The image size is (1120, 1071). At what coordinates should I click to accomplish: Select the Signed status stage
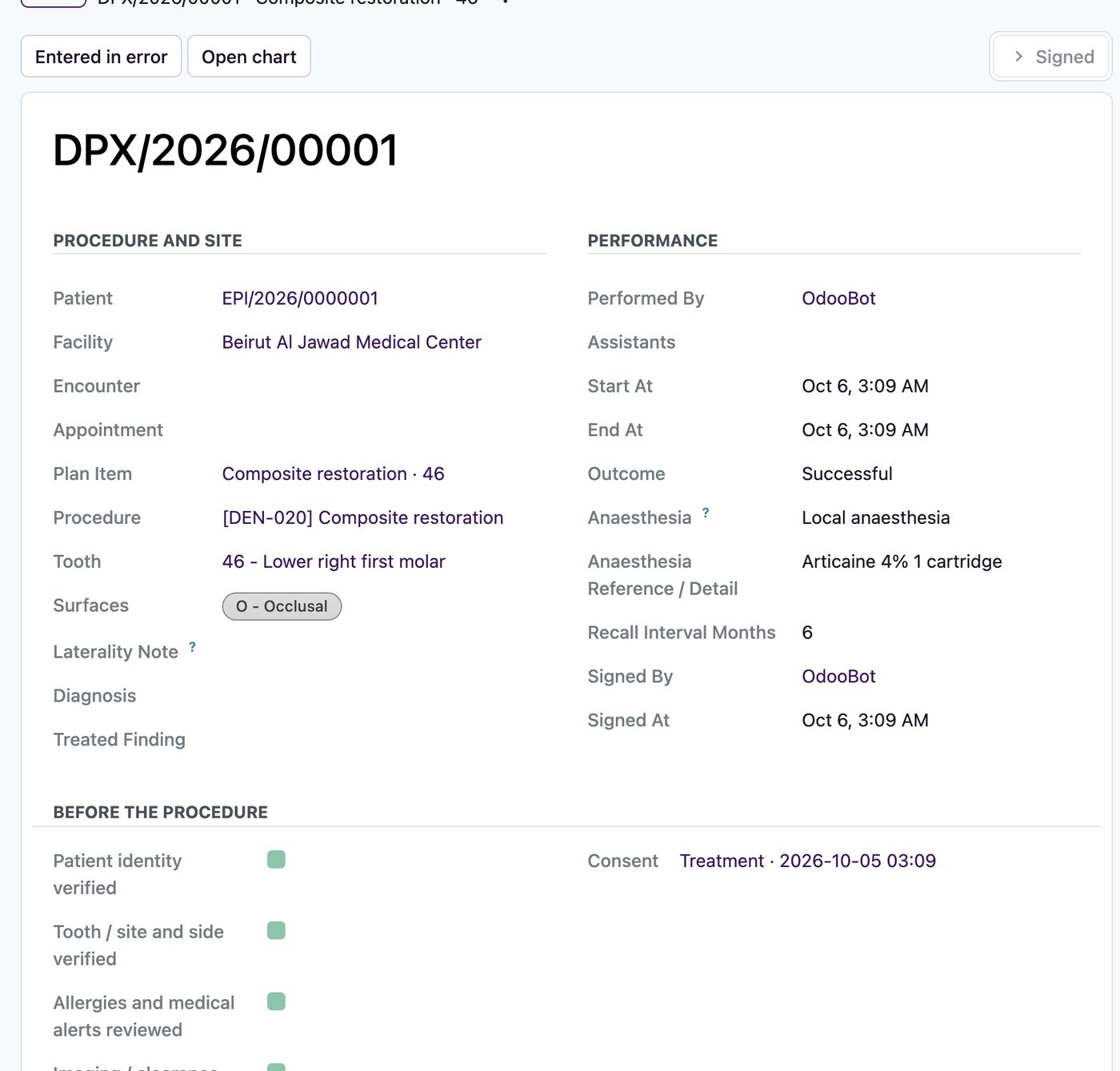coord(1051,57)
